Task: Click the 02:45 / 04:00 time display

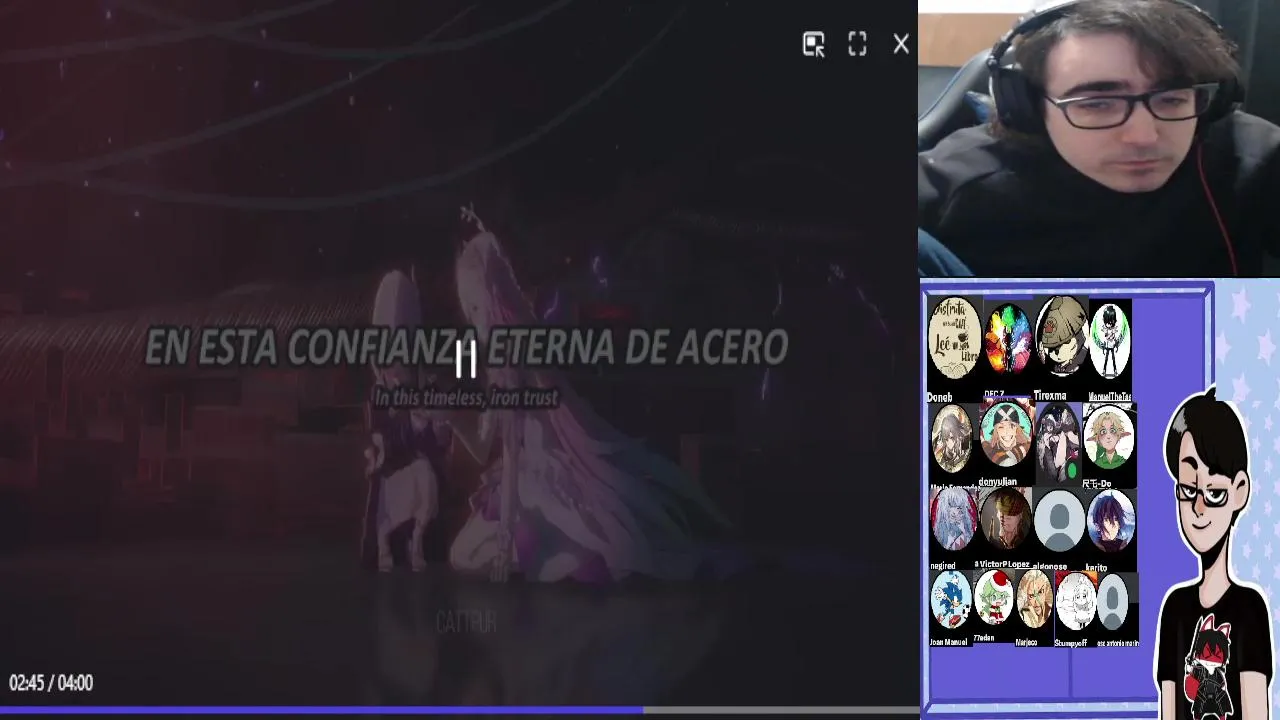Action: pyautogui.click(x=51, y=683)
